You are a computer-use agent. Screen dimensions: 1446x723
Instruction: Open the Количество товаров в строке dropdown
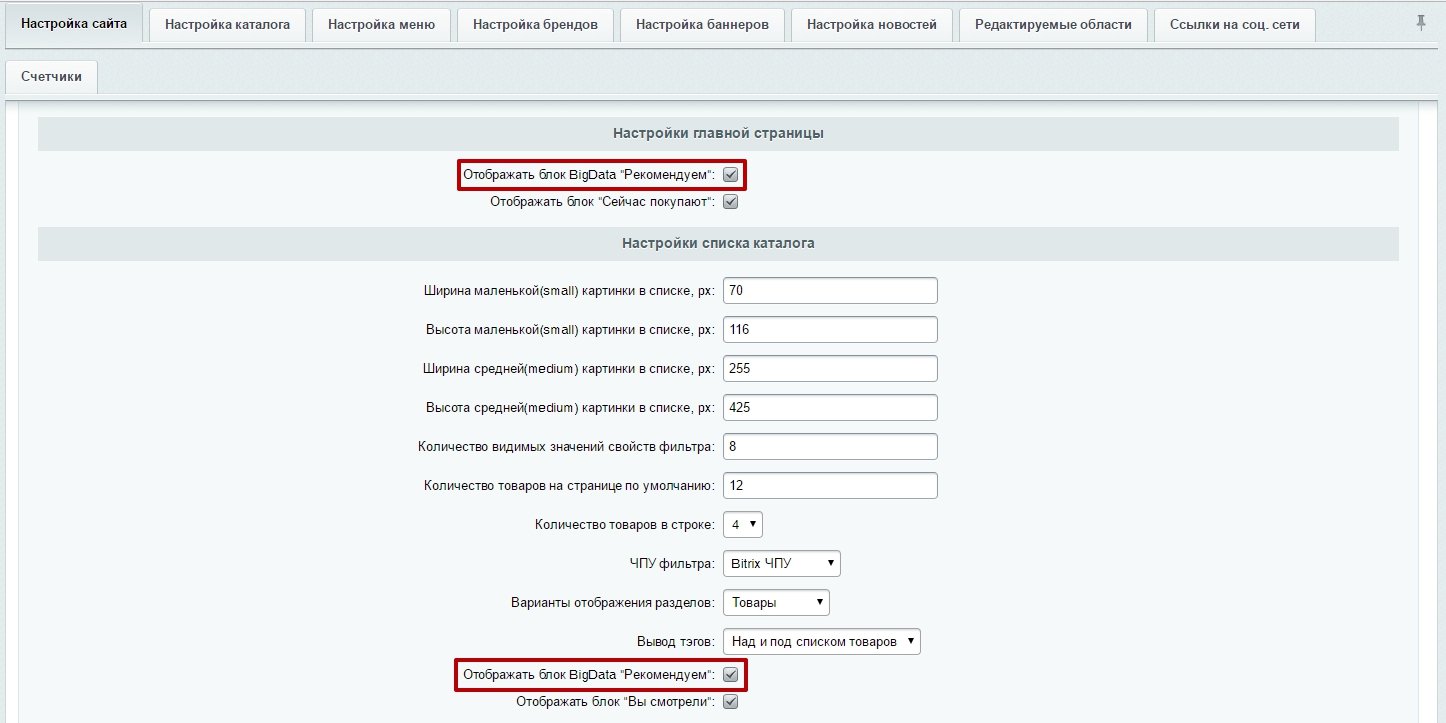point(743,524)
